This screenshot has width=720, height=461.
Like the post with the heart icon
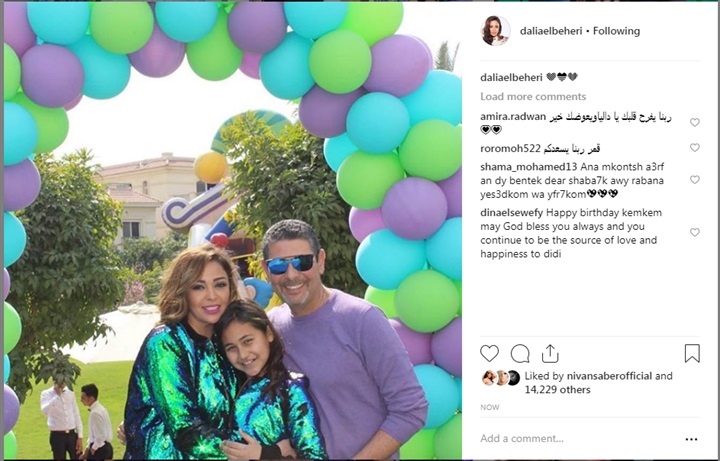pyautogui.click(x=489, y=354)
